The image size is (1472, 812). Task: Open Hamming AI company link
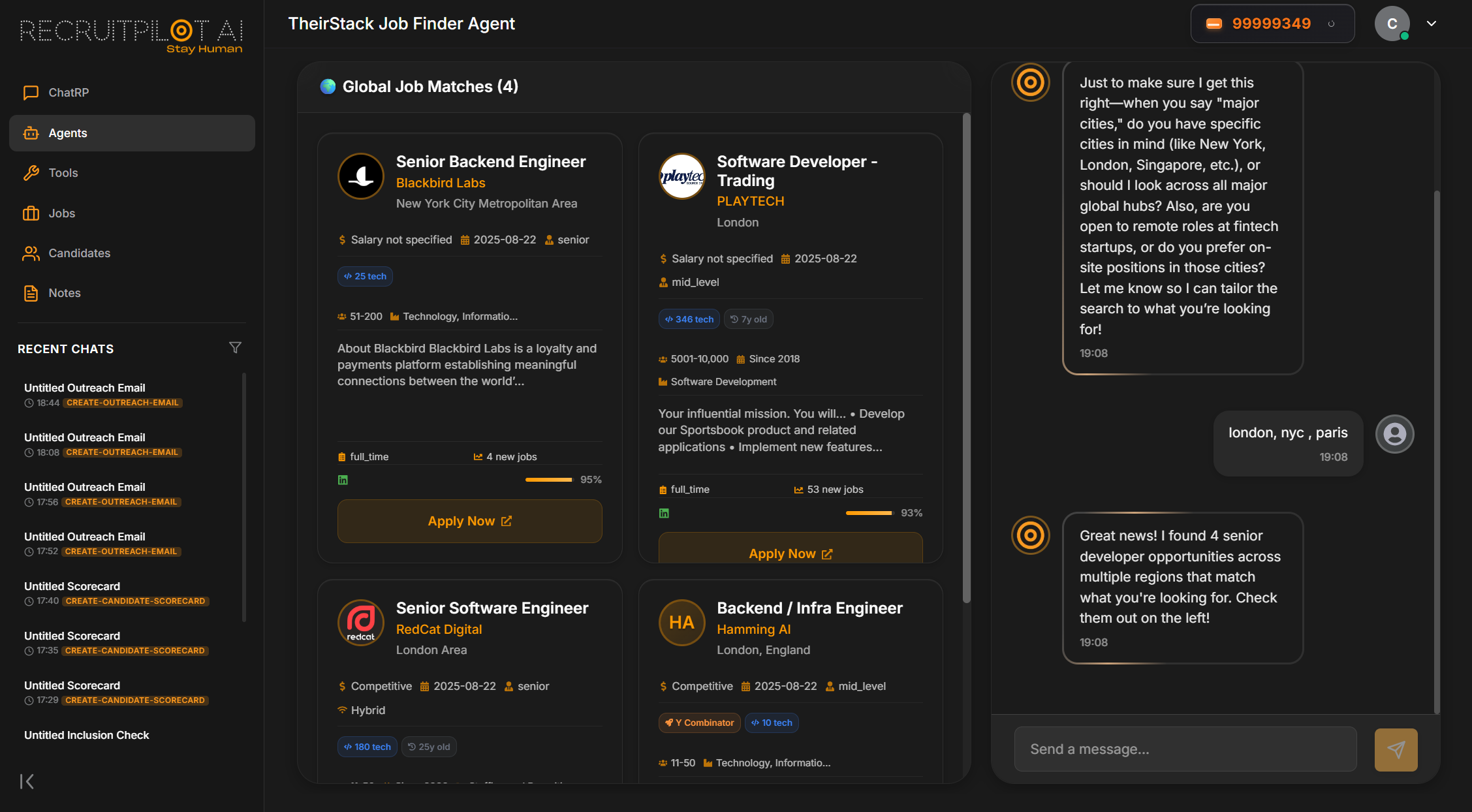coord(753,629)
